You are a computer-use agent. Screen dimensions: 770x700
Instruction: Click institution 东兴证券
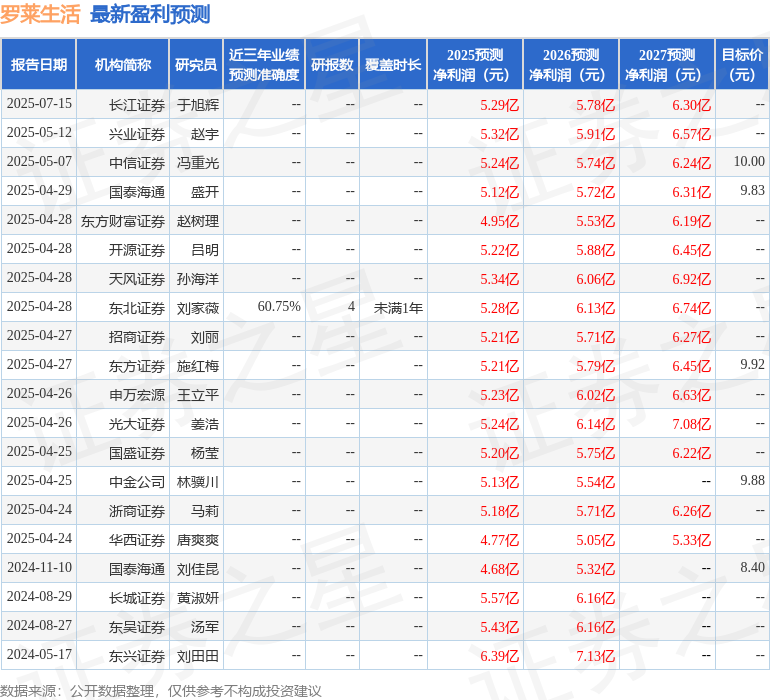click(x=137, y=656)
